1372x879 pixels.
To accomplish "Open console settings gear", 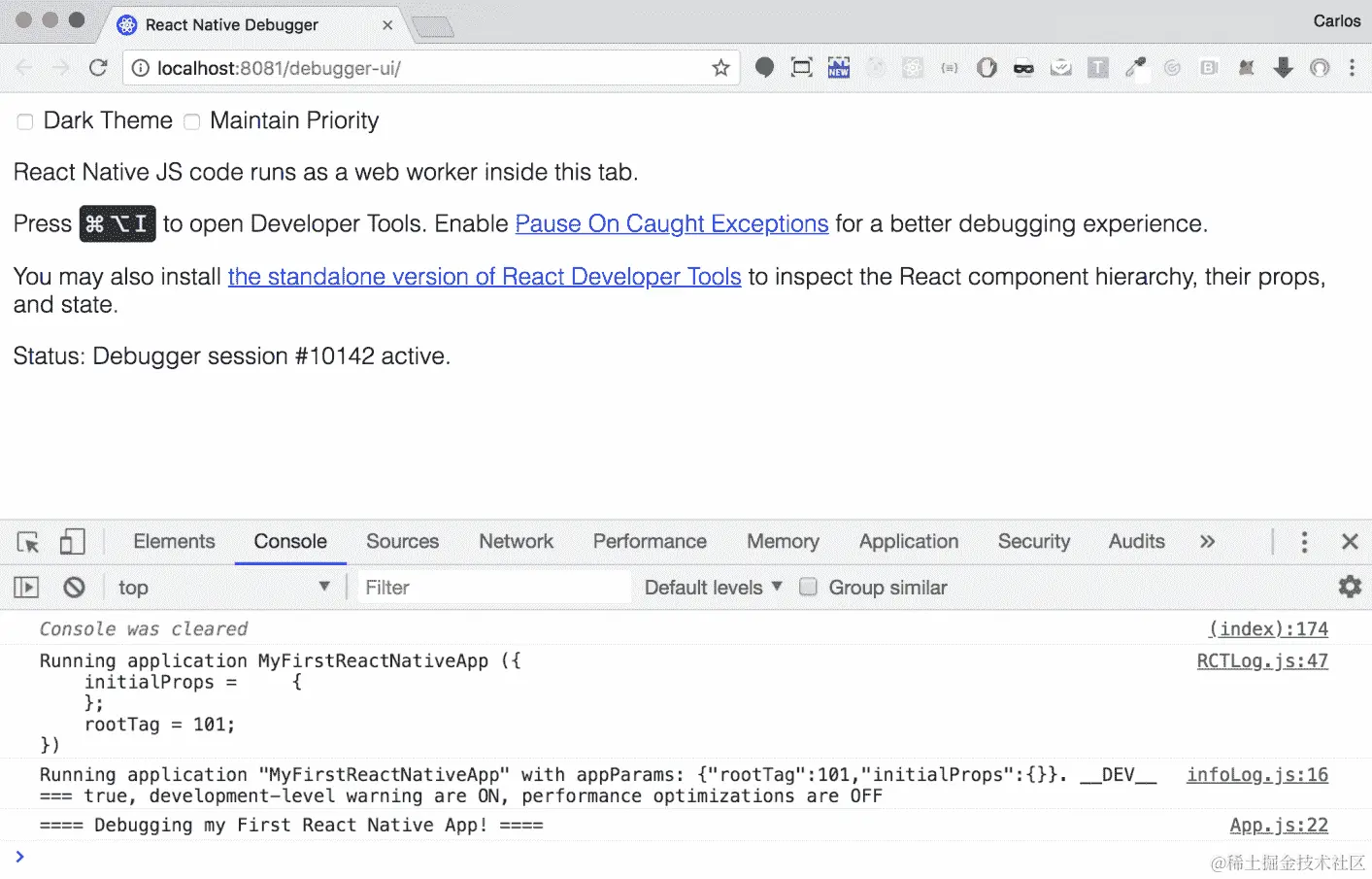I will click(x=1350, y=586).
